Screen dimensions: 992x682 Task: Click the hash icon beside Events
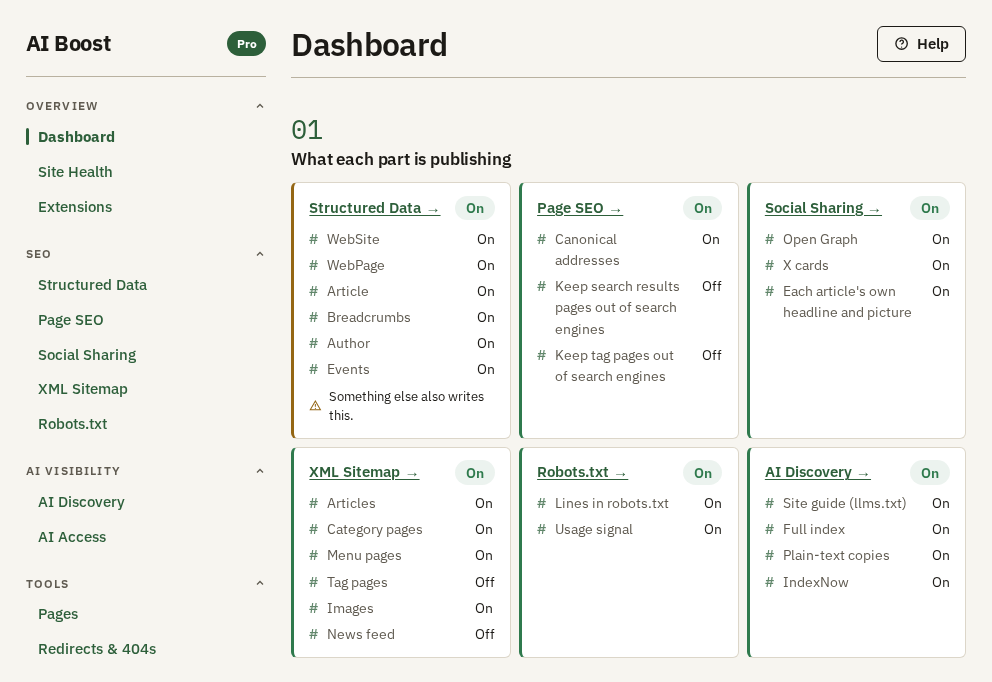pos(313,369)
